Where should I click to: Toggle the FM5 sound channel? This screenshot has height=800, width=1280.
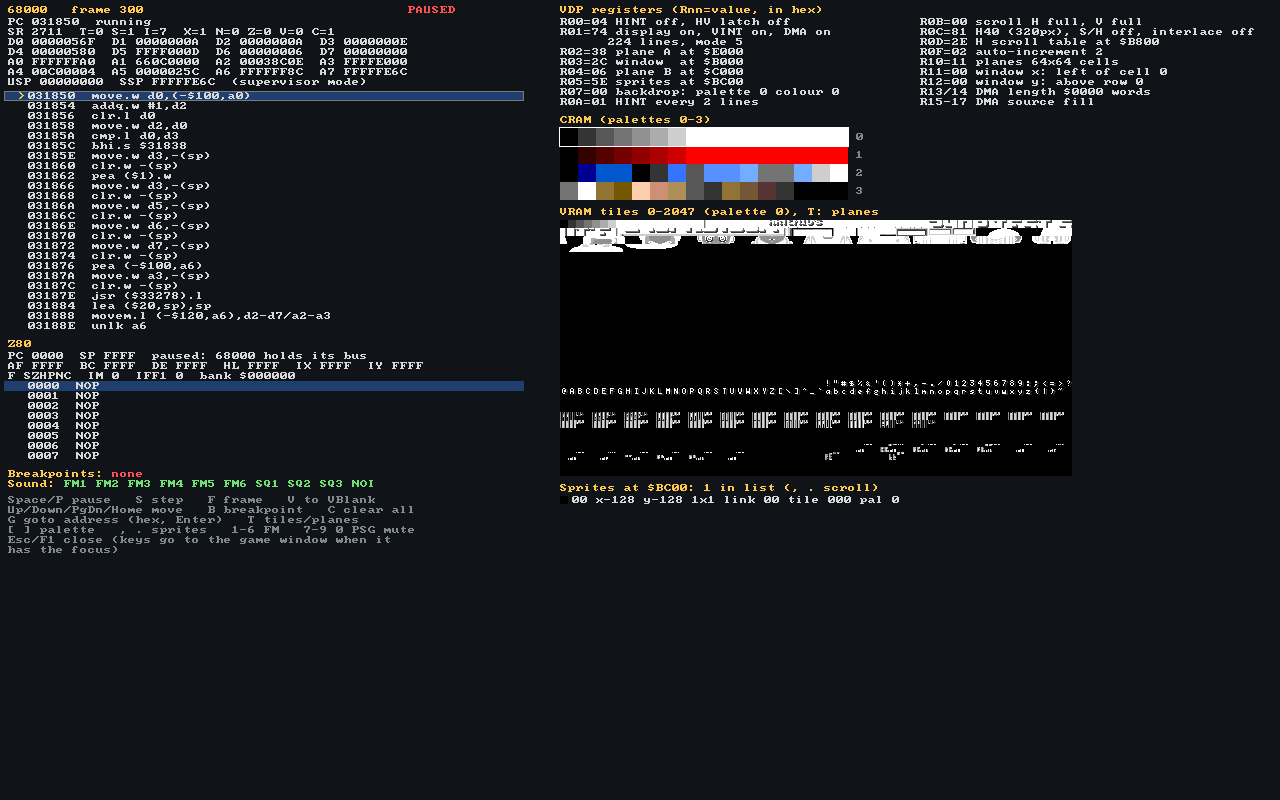(203, 484)
